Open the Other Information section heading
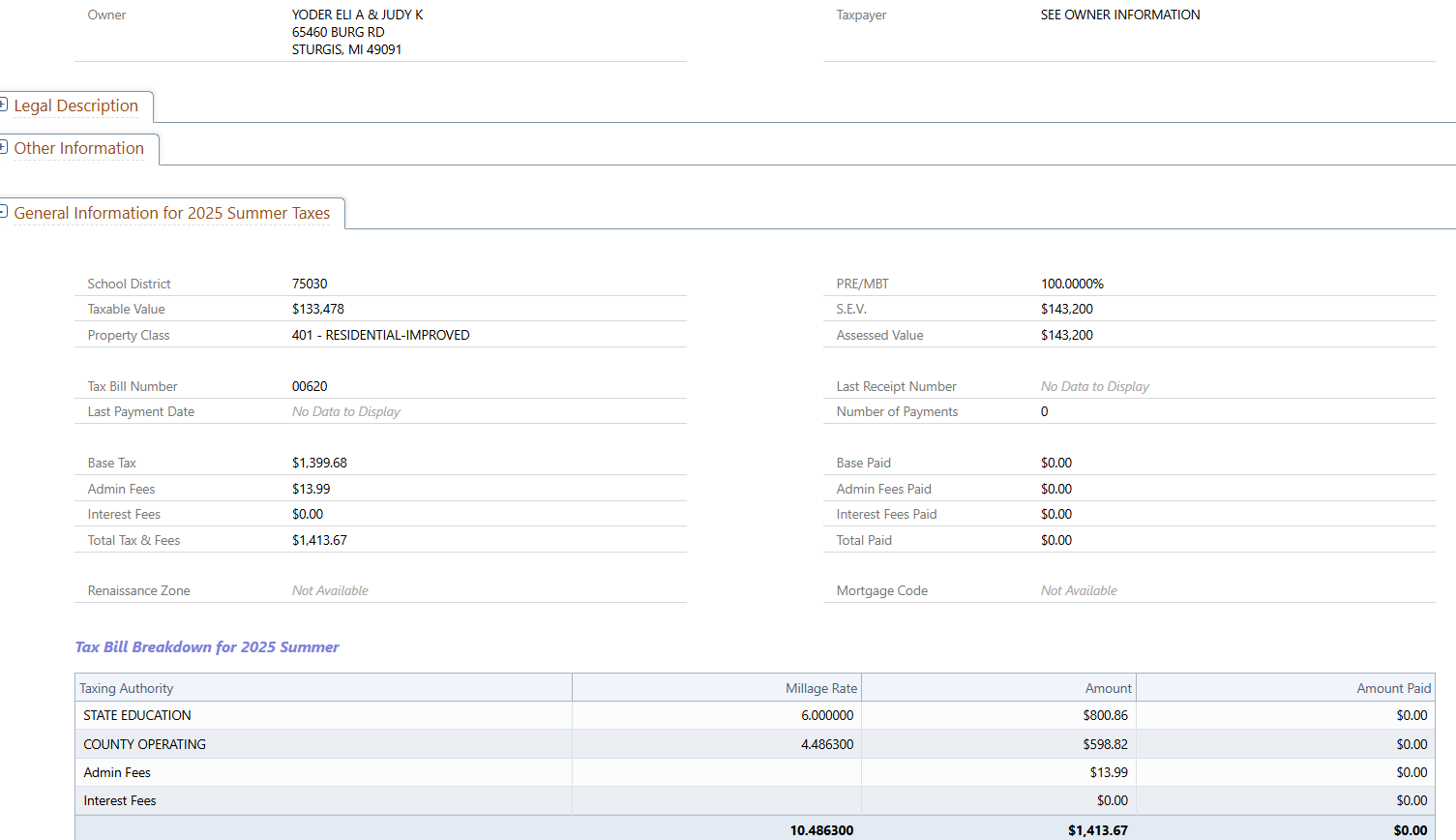The height and width of the screenshot is (840, 1456). click(78, 149)
